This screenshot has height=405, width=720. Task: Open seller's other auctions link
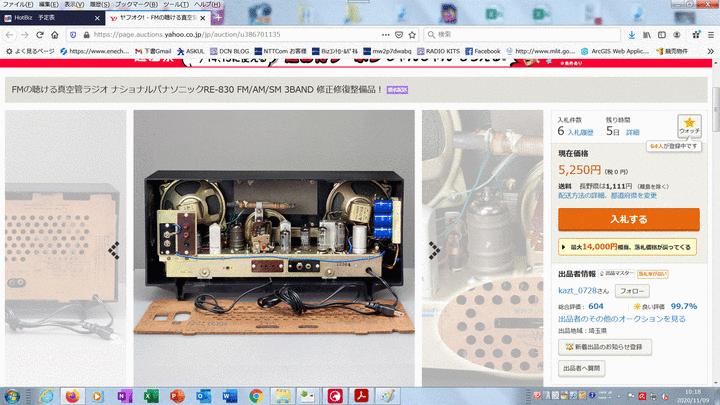[620, 318]
